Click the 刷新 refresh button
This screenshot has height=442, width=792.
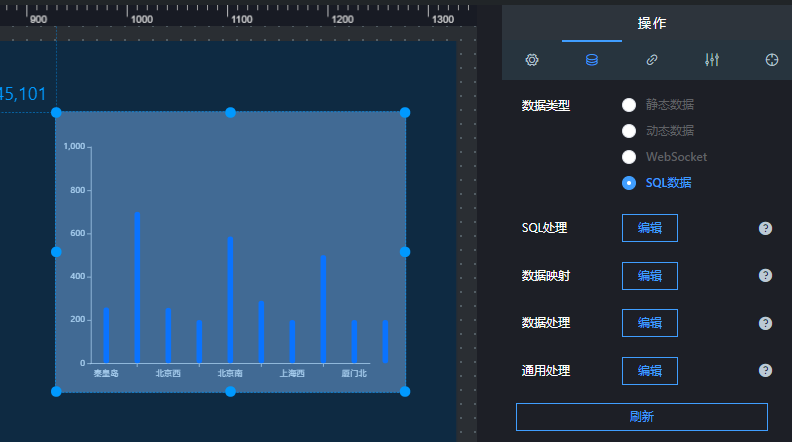[641, 417]
